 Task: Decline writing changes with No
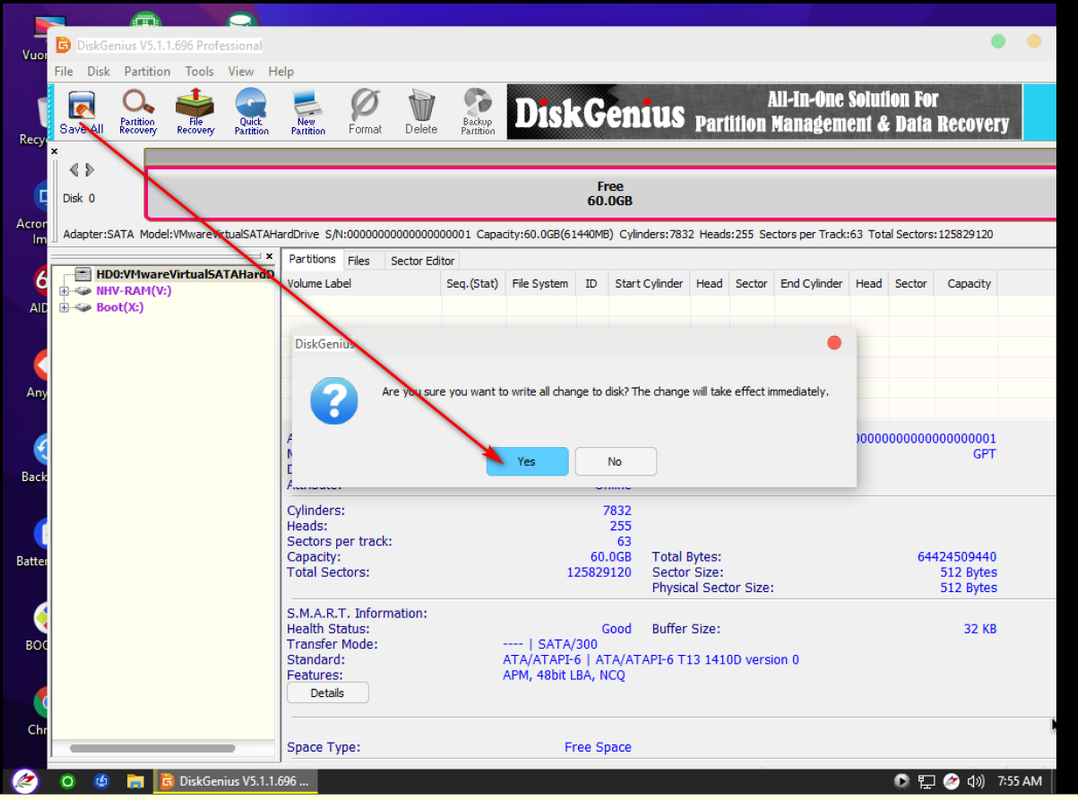[615, 461]
